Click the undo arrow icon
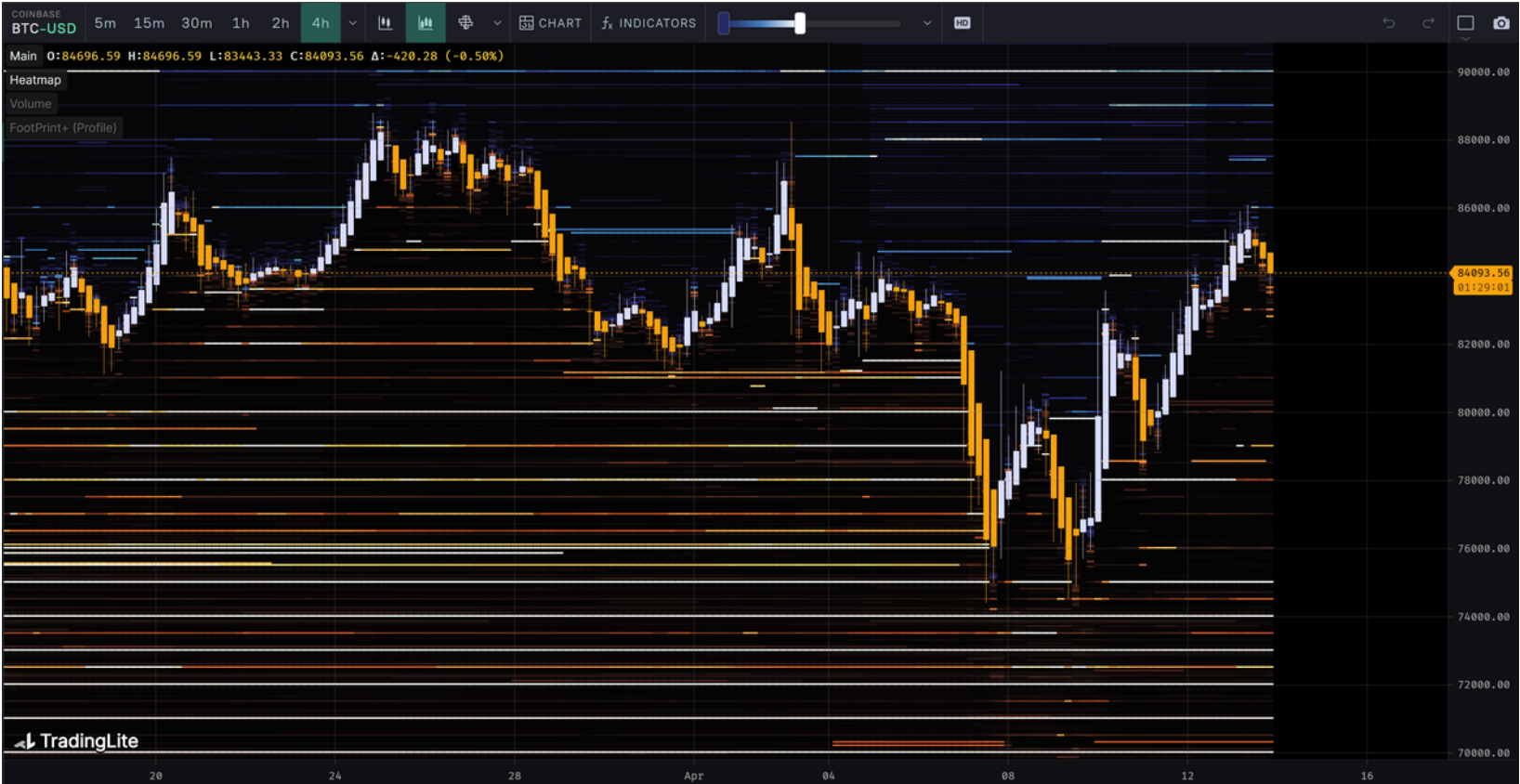The width and height of the screenshot is (1520, 784). click(x=1388, y=23)
